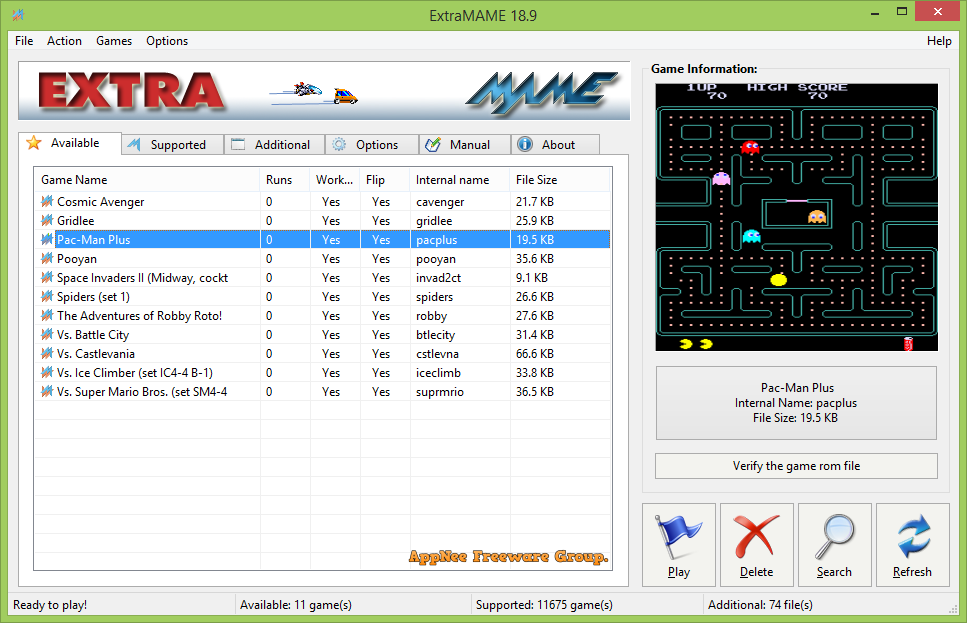Click the window icon on Additional tab
967x623 pixels.
tap(238, 144)
